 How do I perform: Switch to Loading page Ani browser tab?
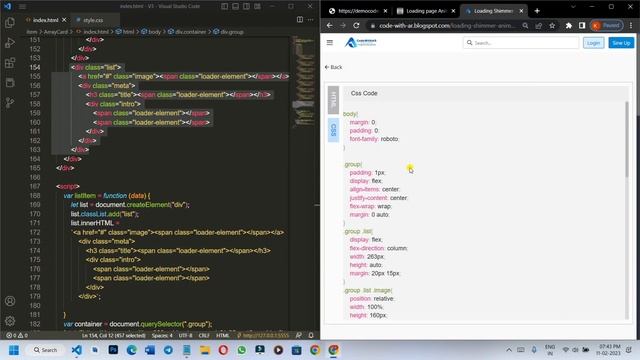(426, 11)
